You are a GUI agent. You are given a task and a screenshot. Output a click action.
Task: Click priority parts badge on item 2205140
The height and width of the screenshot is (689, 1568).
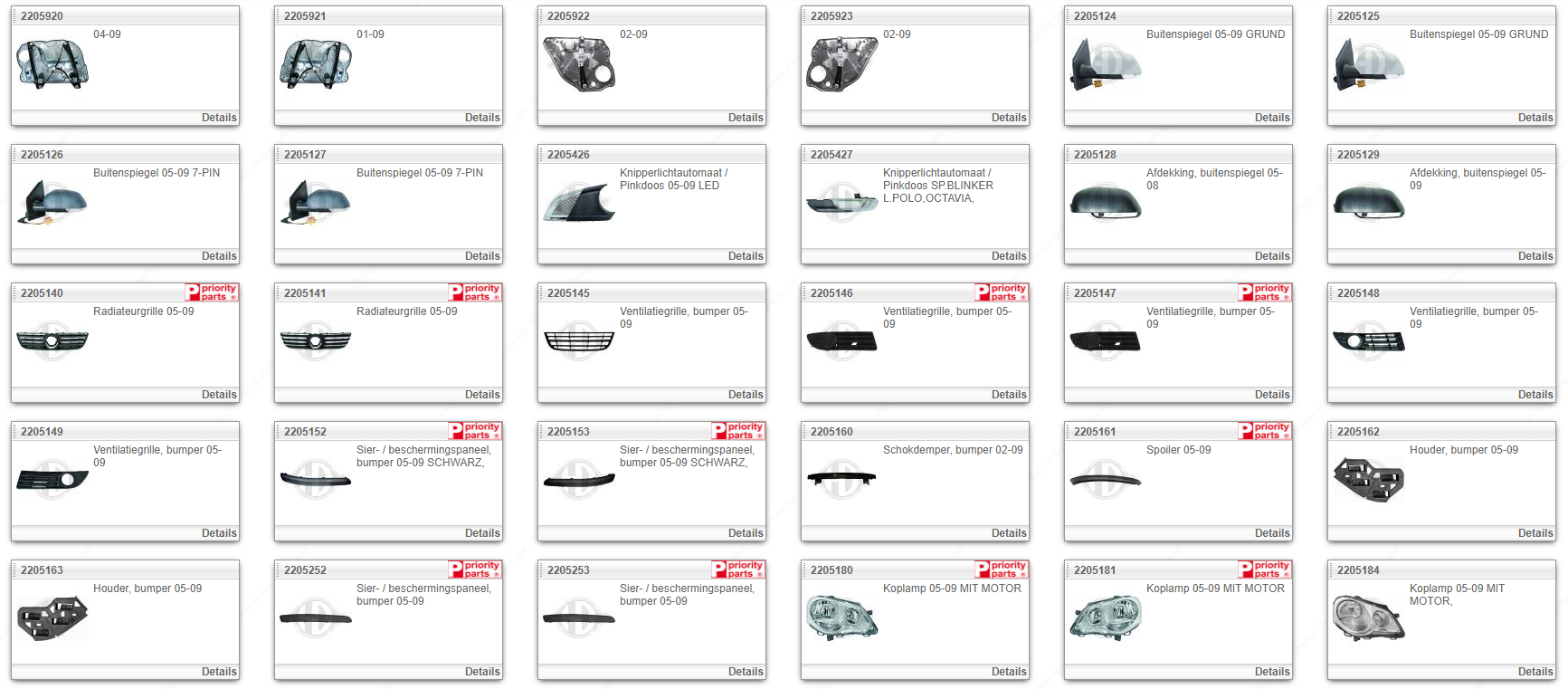pyautogui.click(x=212, y=292)
